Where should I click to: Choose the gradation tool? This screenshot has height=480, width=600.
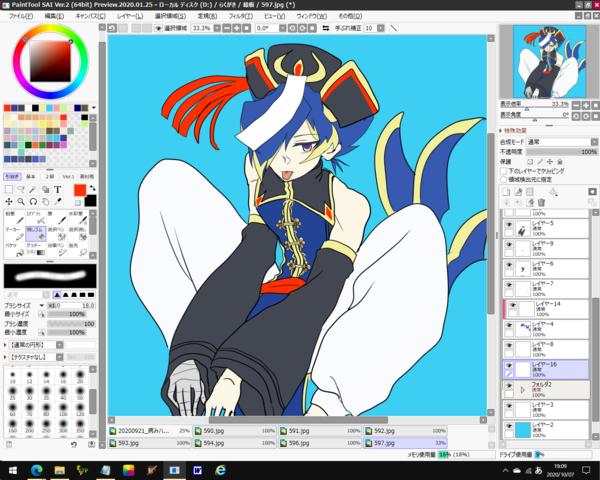pos(36,249)
